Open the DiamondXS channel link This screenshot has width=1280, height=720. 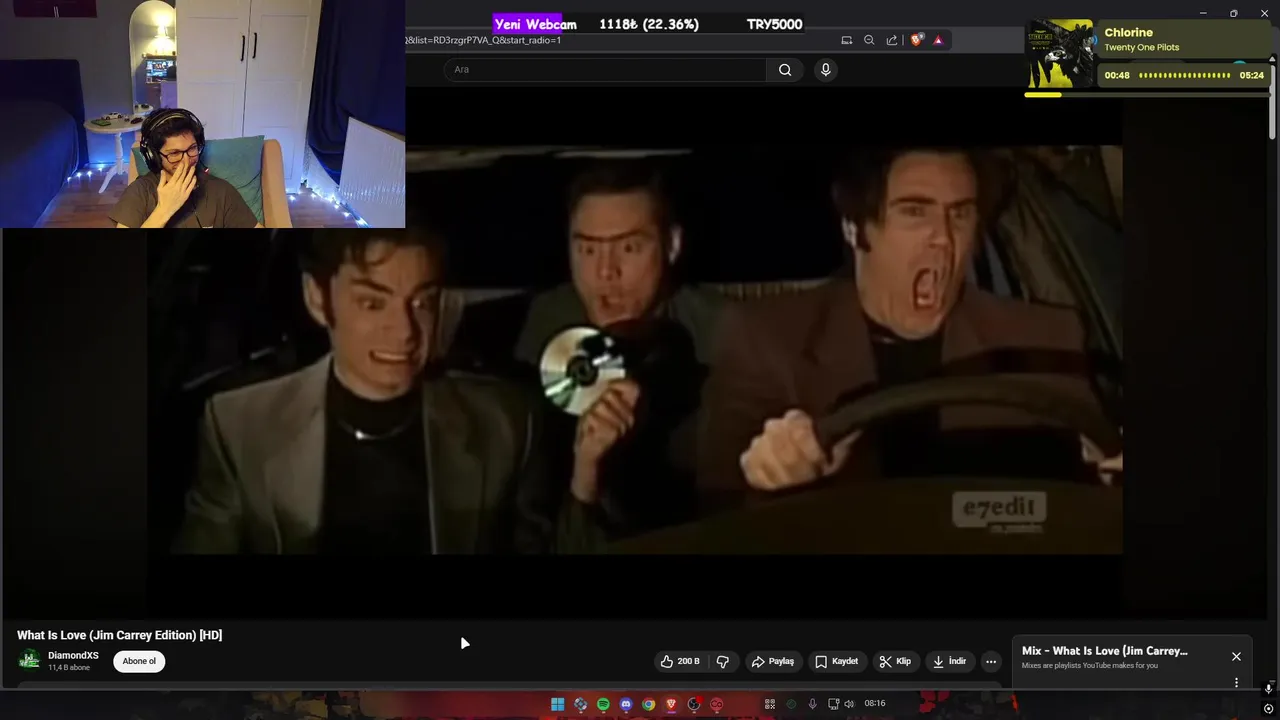[73, 656]
